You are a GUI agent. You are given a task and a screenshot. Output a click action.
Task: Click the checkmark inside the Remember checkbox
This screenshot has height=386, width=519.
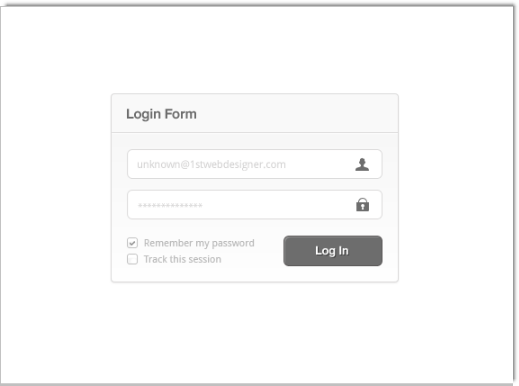point(132,243)
